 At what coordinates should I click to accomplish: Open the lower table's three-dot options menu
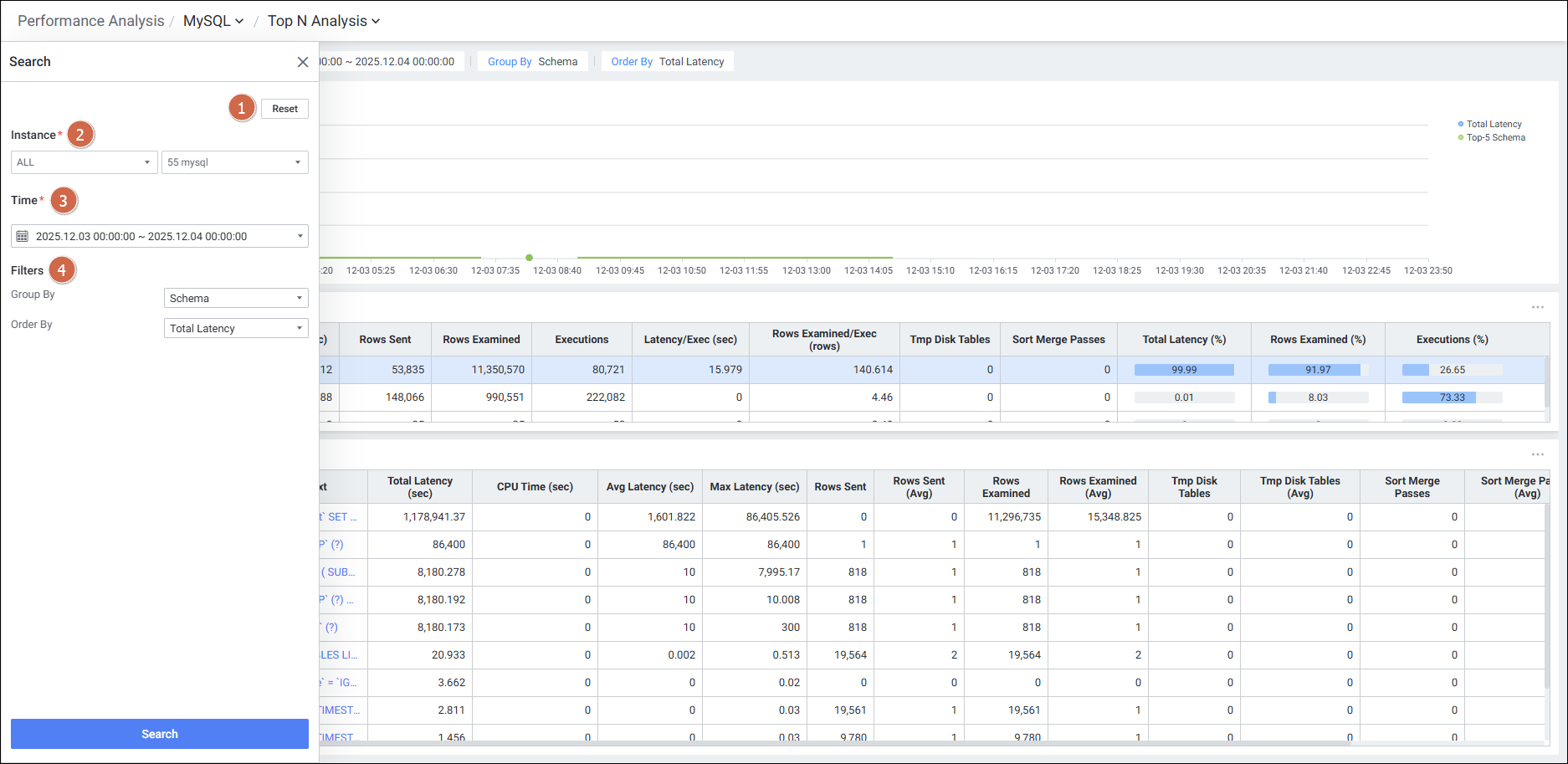click(x=1537, y=454)
